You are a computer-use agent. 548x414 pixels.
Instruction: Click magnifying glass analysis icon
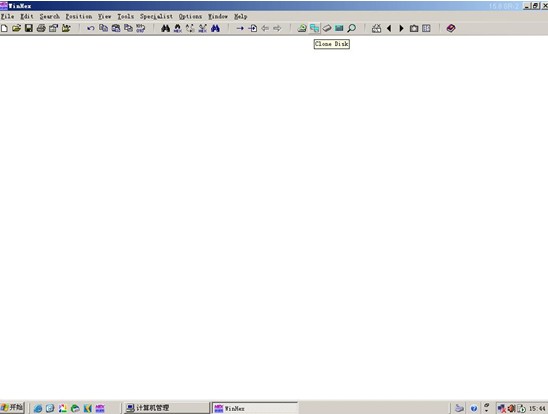[x=352, y=28]
